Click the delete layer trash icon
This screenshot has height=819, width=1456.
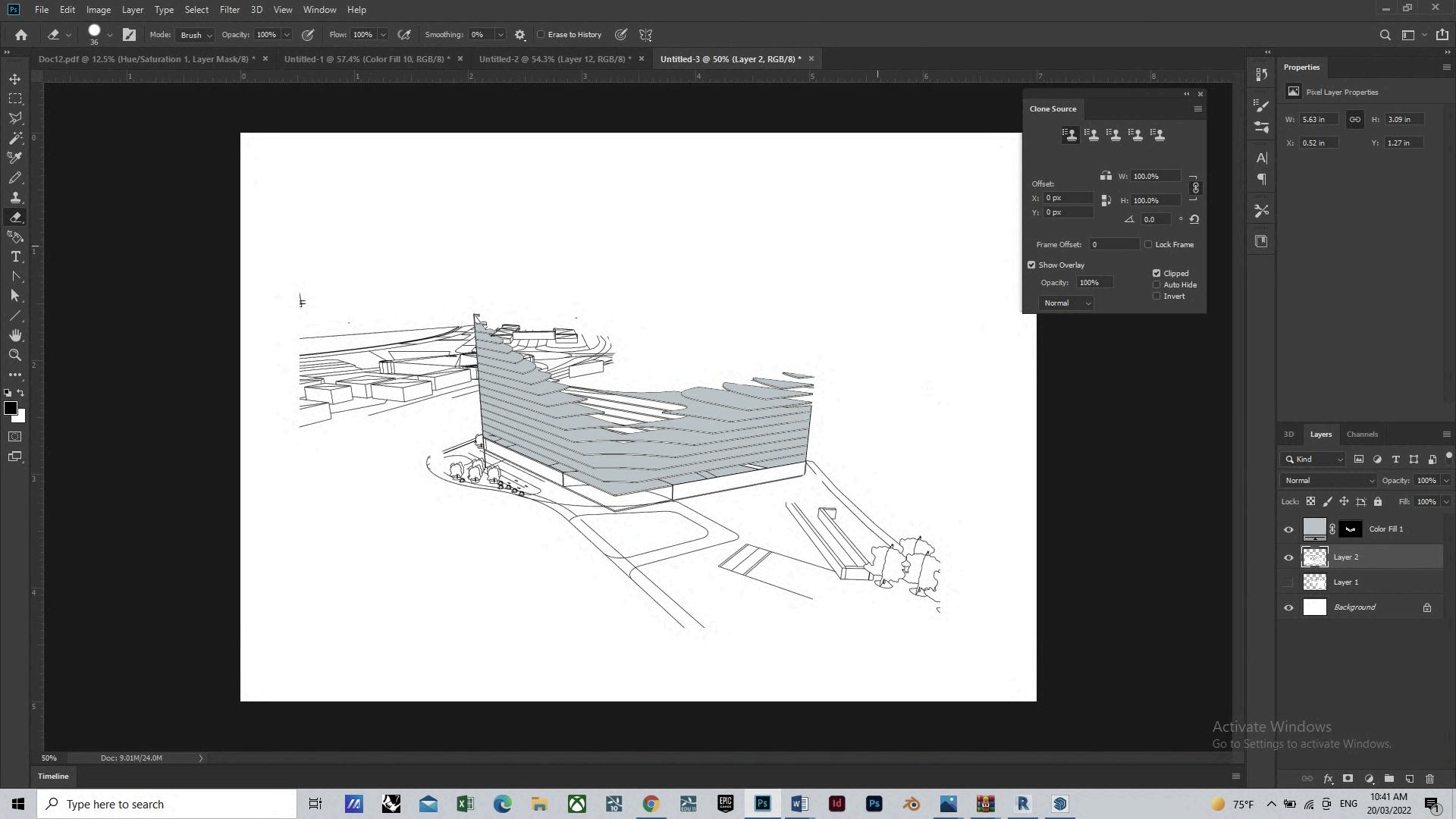point(1429,779)
